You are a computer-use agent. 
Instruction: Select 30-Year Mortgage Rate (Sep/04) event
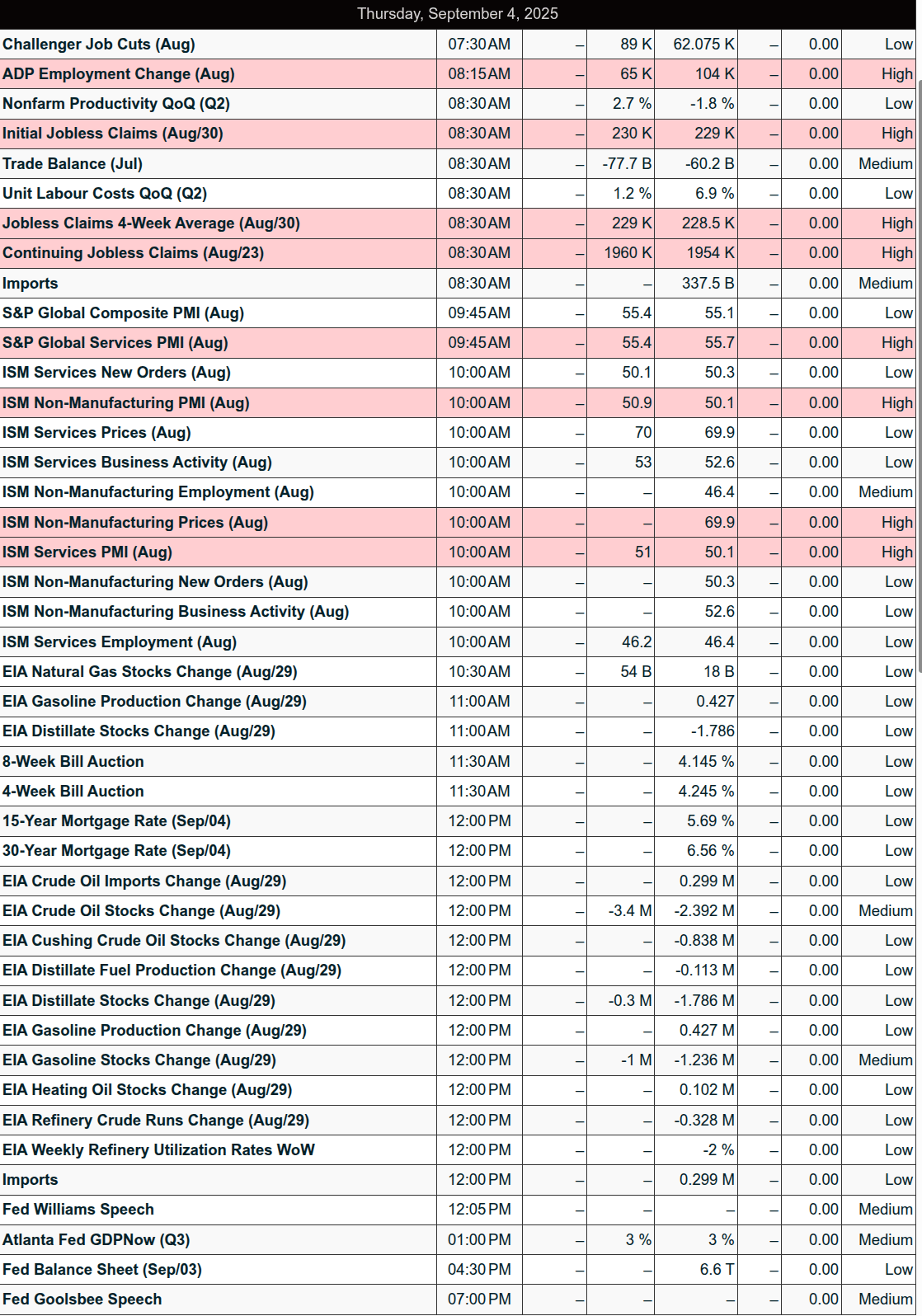(117, 851)
